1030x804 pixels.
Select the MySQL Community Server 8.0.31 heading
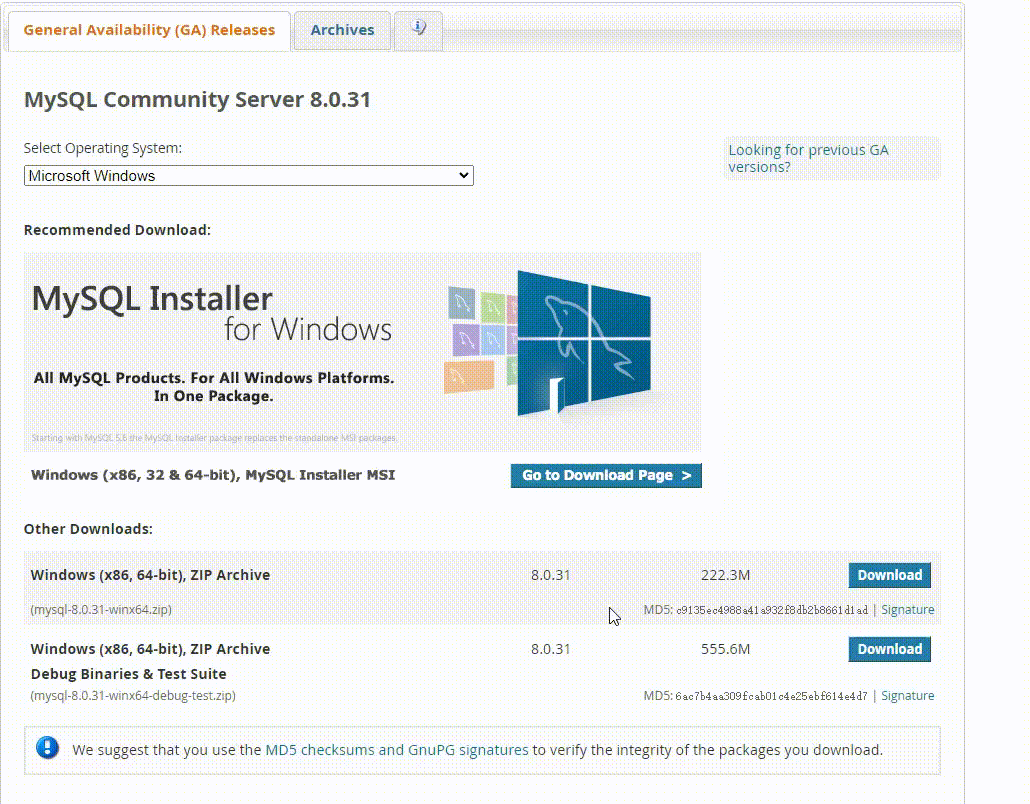(197, 100)
